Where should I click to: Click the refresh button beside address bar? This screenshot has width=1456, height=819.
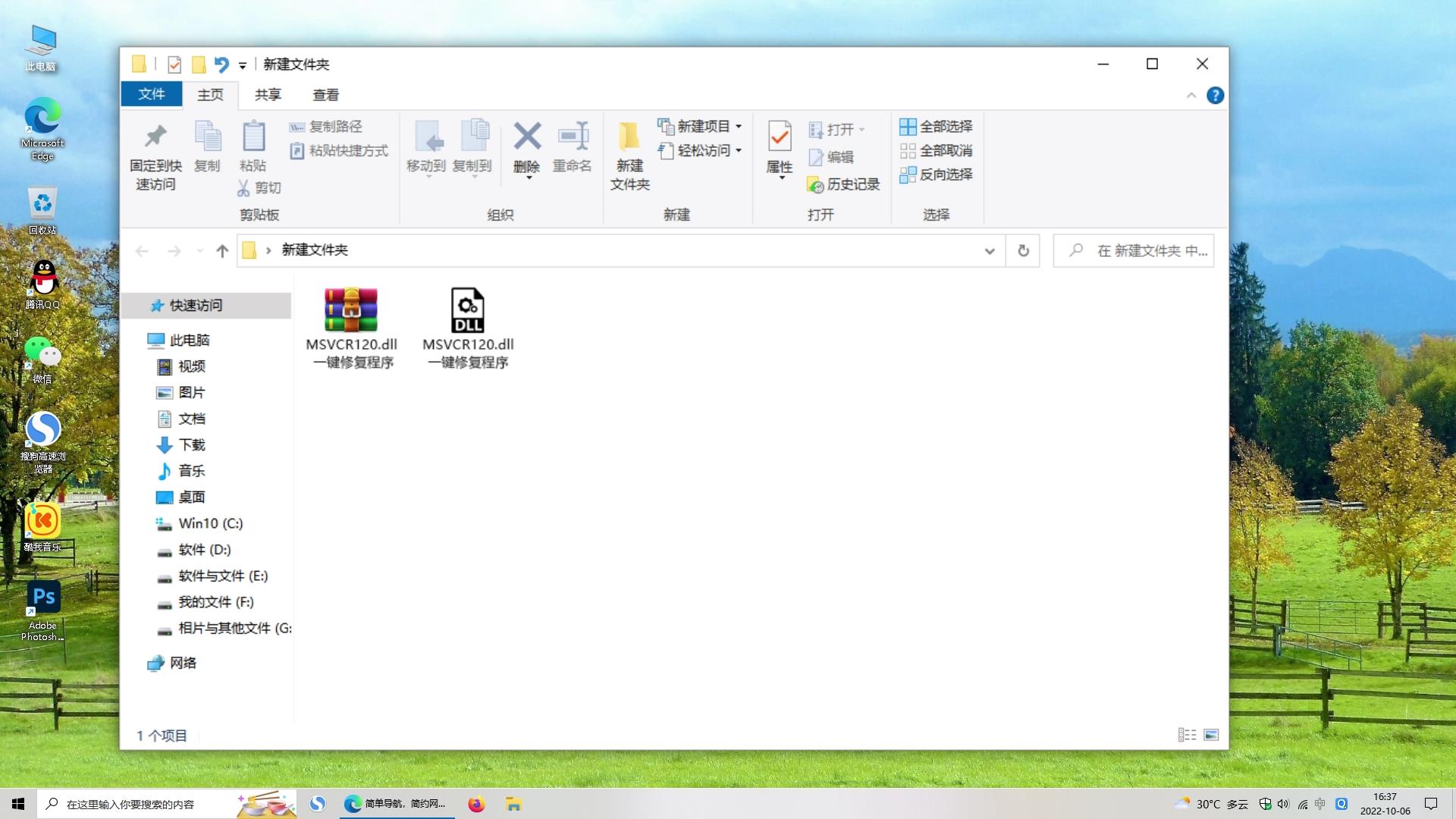[1023, 250]
